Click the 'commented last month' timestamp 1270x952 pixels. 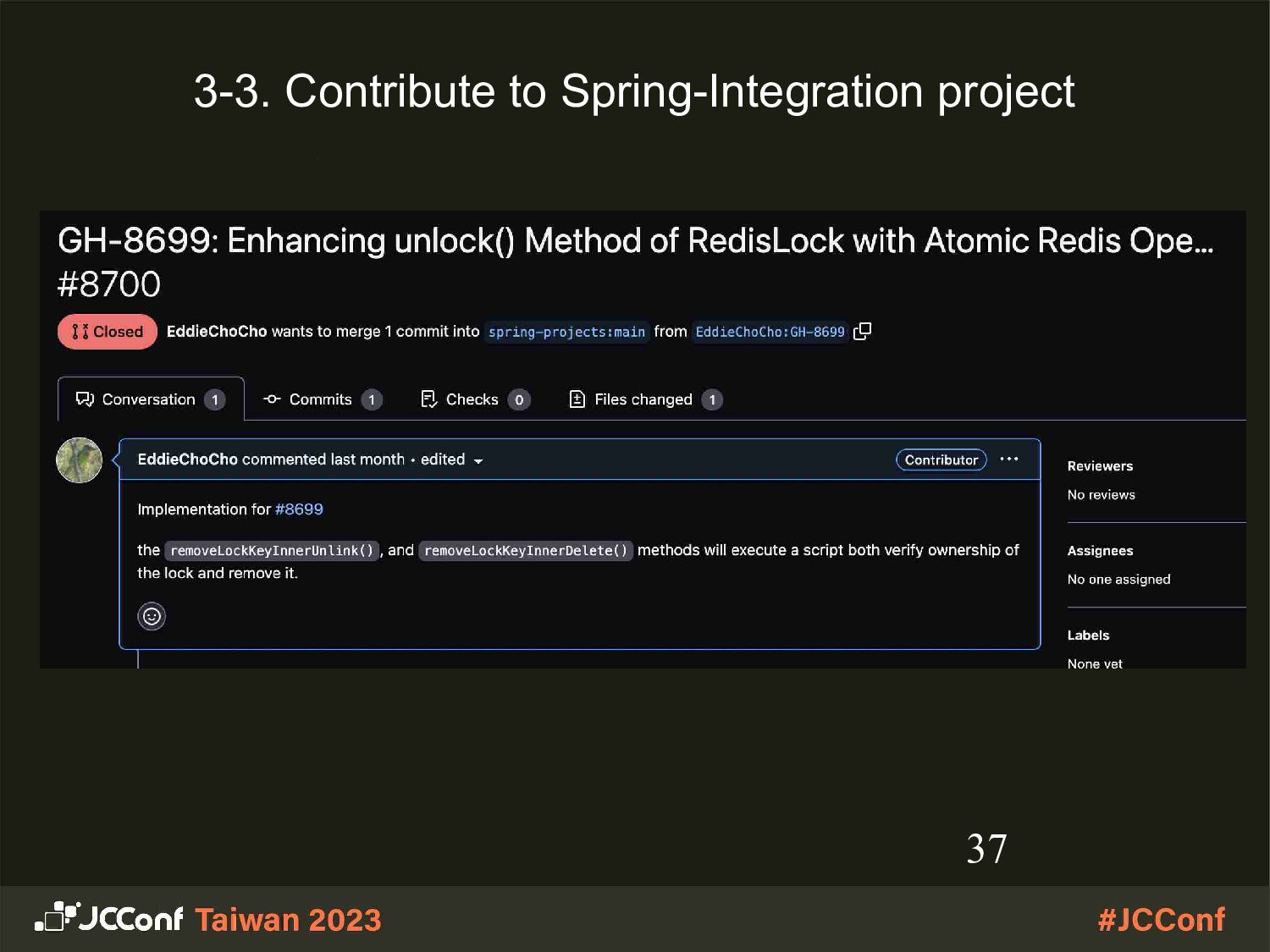(x=323, y=459)
